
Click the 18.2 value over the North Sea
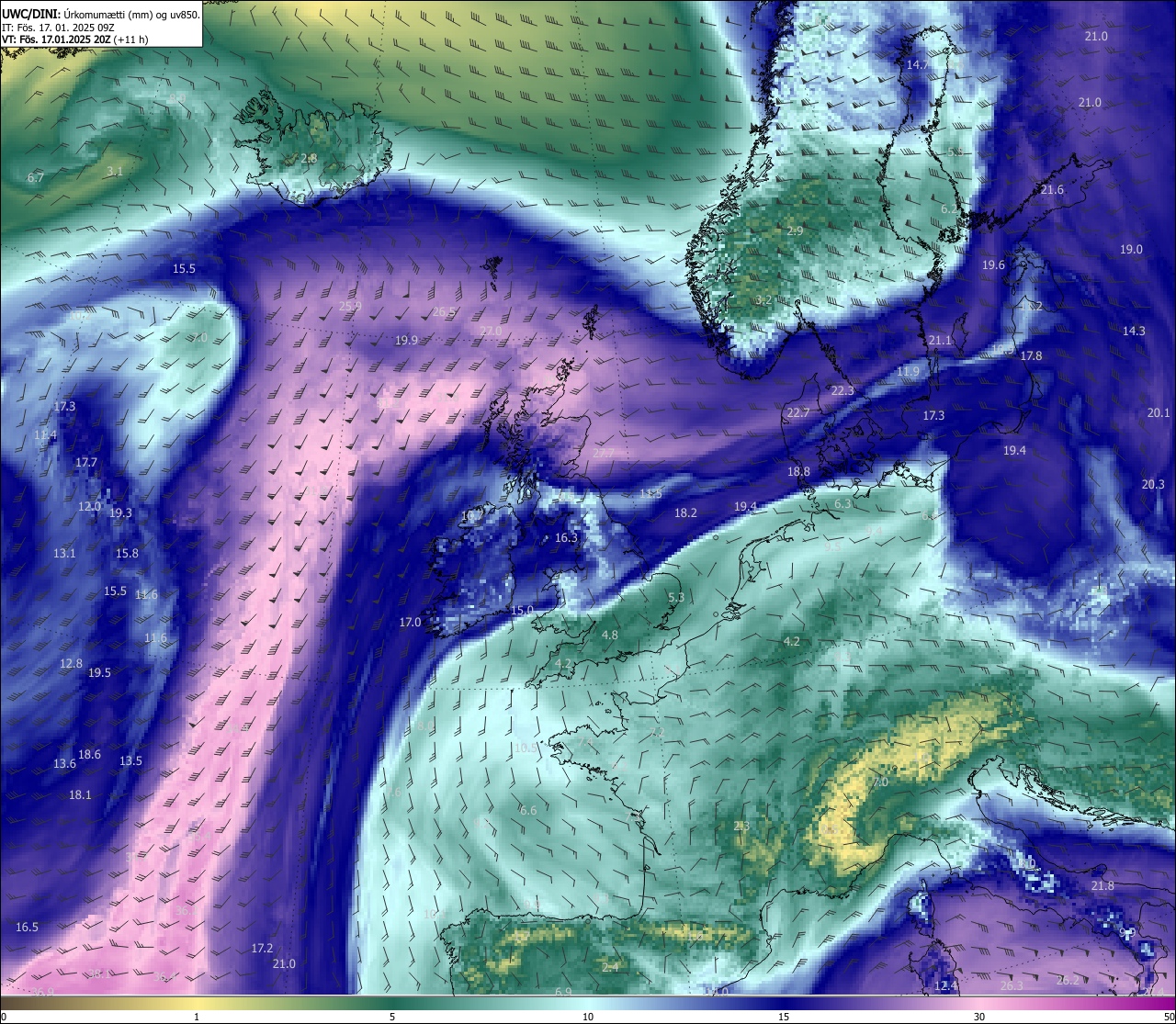point(685,513)
